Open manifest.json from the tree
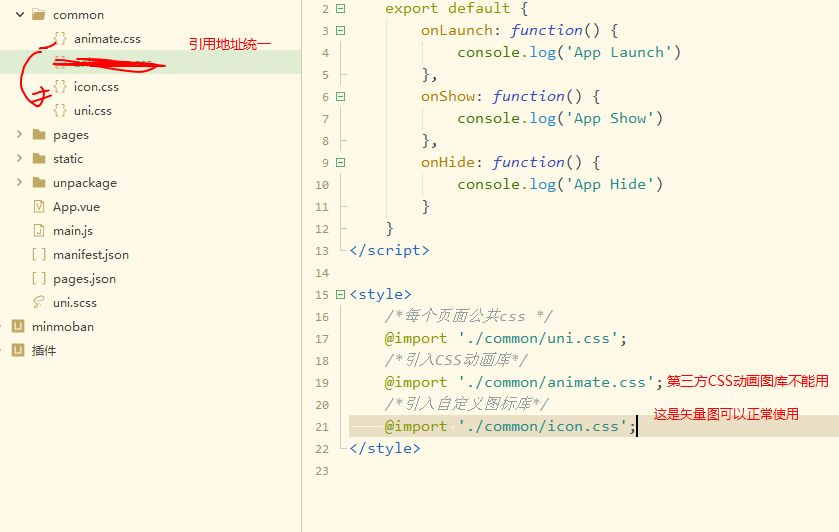Screen dimensions: 839x532 pyautogui.click(x=91, y=255)
